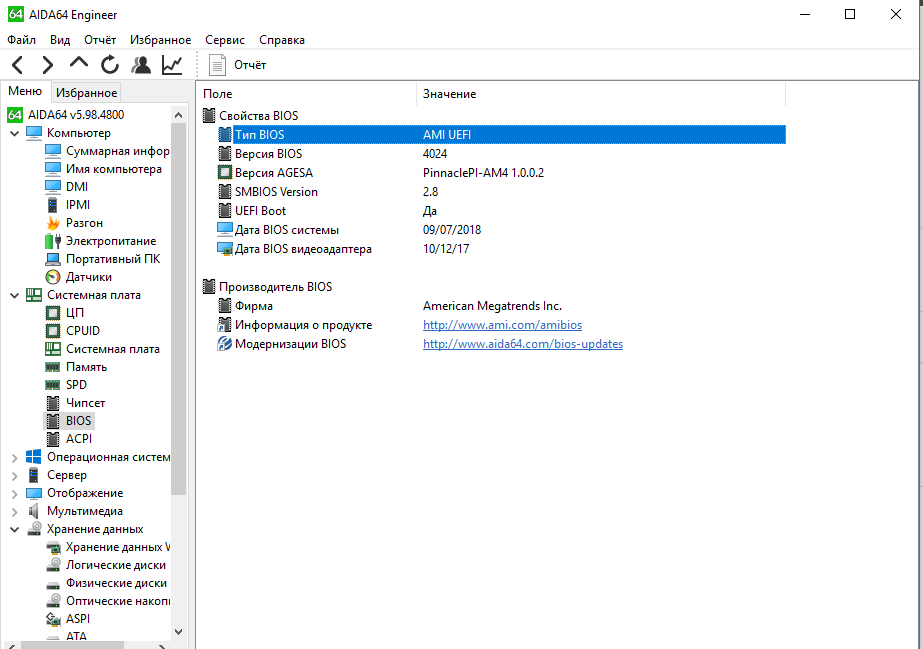Image resolution: width=923 pixels, height=649 pixels.
Task: Open the ASPI page
Action: click(x=78, y=619)
